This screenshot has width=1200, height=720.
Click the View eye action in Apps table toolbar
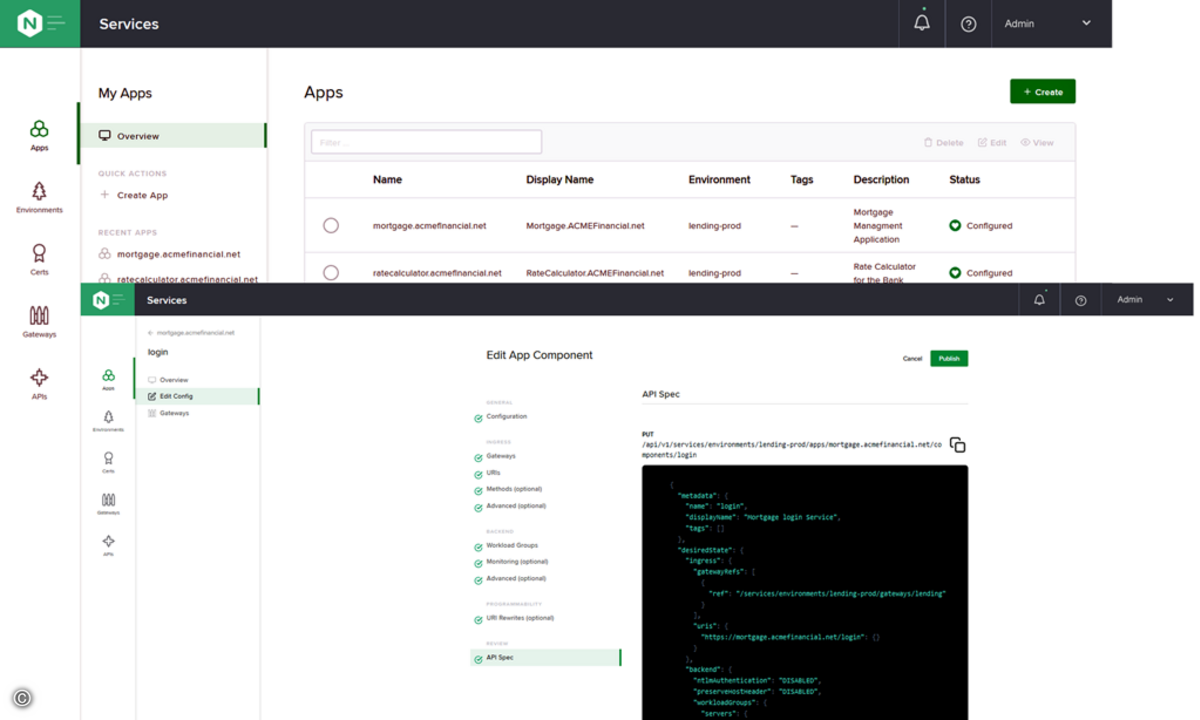point(1037,143)
